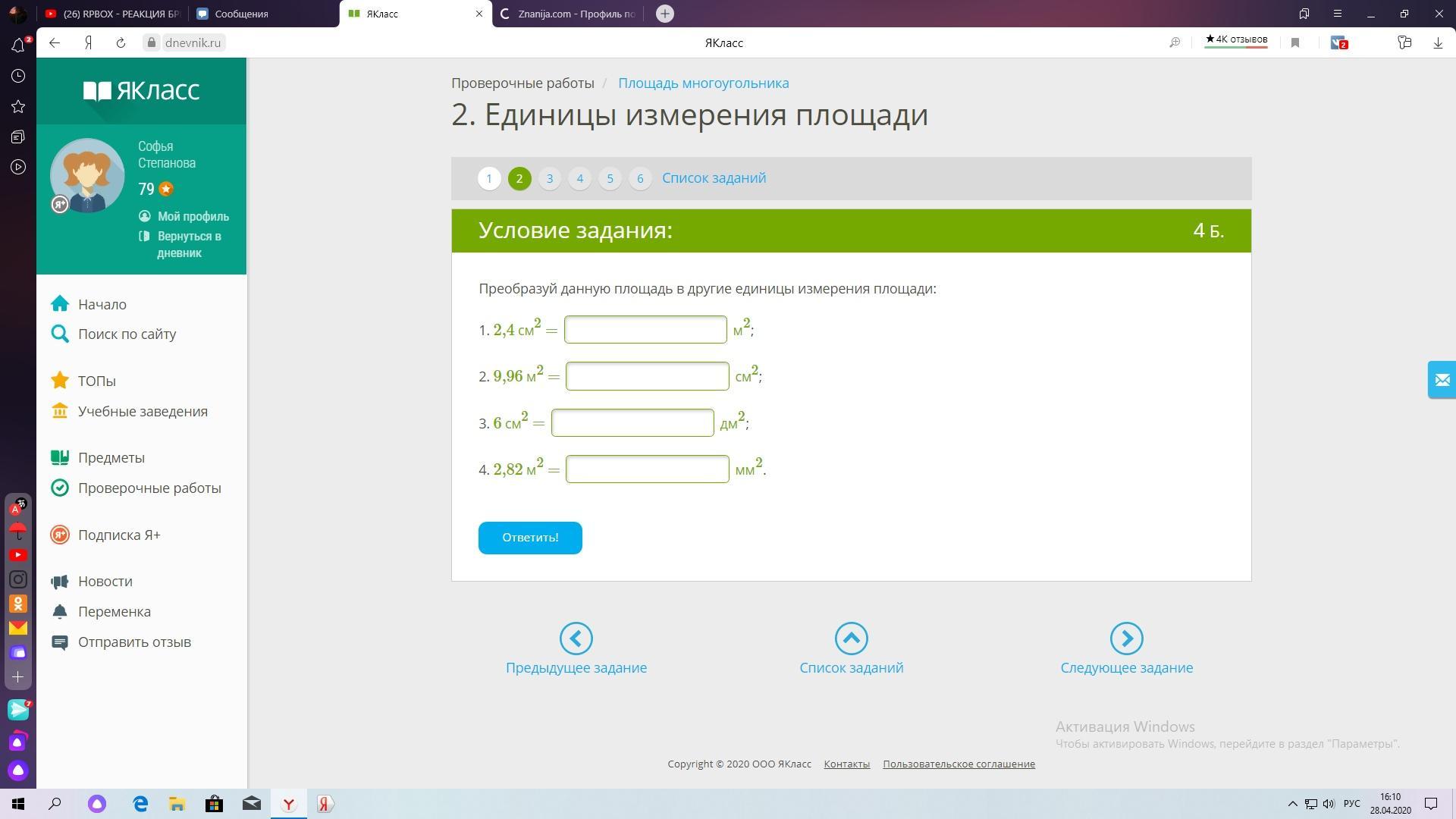The width and height of the screenshot is (1456, 819).
Task: Open task number 3
Action: tap(549, 179)
